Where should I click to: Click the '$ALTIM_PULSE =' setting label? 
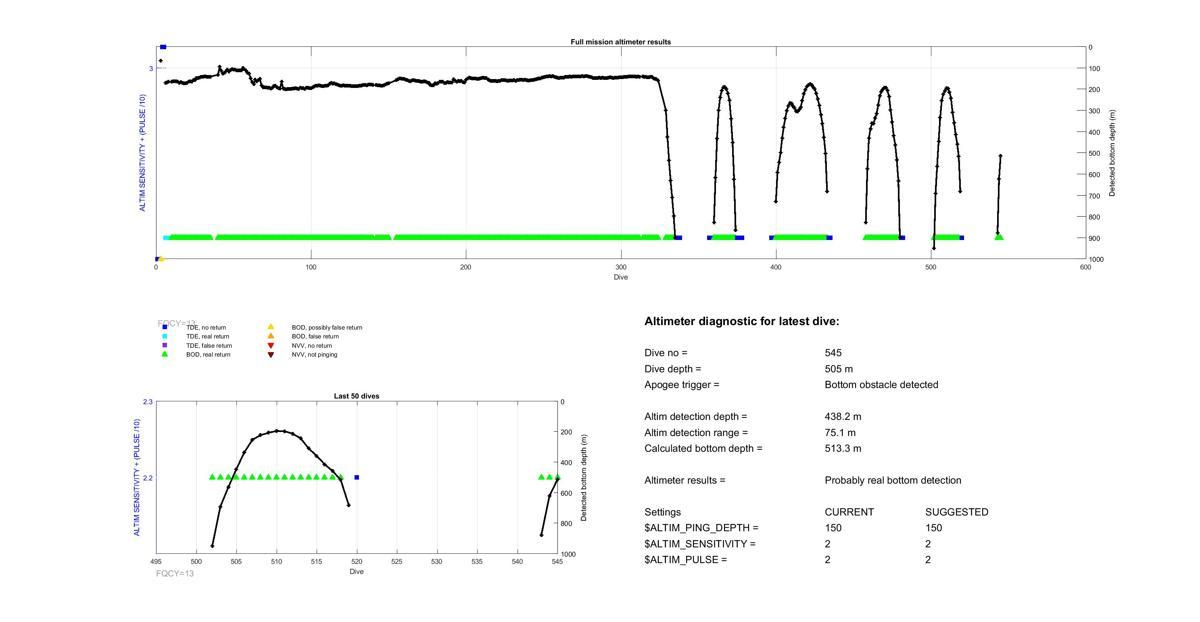685,560
